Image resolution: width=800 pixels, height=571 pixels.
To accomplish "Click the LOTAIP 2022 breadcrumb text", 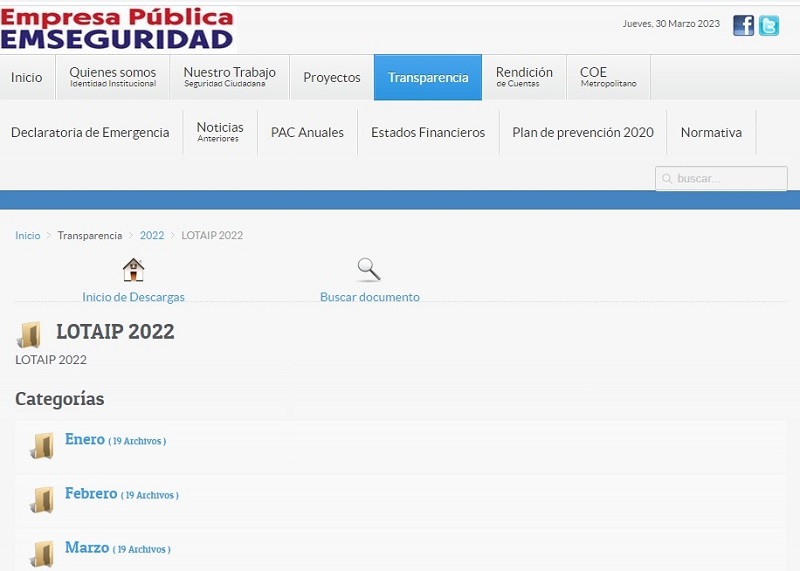I will pyautogui.click(x=212, y=235).
